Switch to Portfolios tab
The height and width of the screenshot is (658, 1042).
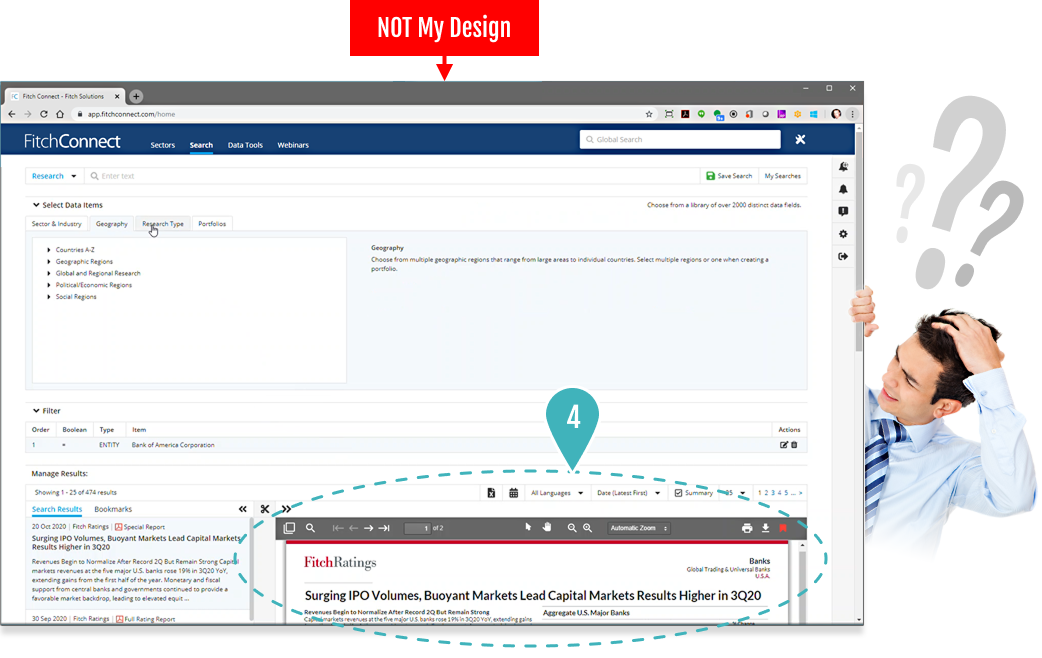pos(212,224)
